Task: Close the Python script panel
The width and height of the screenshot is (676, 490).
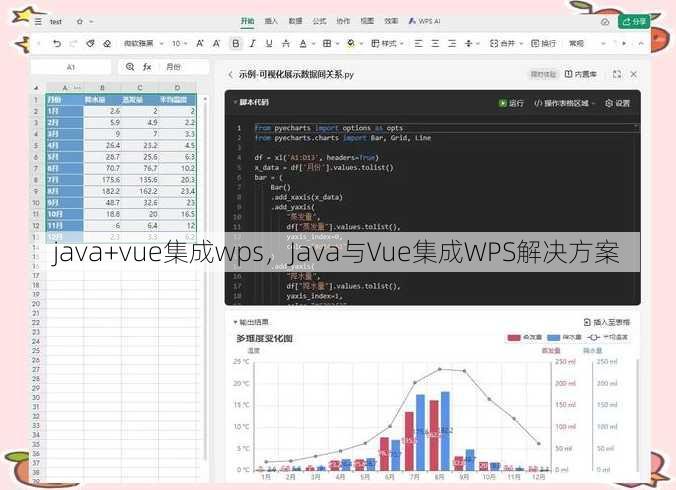Action: pyautogui.click(x=634, y=74)
